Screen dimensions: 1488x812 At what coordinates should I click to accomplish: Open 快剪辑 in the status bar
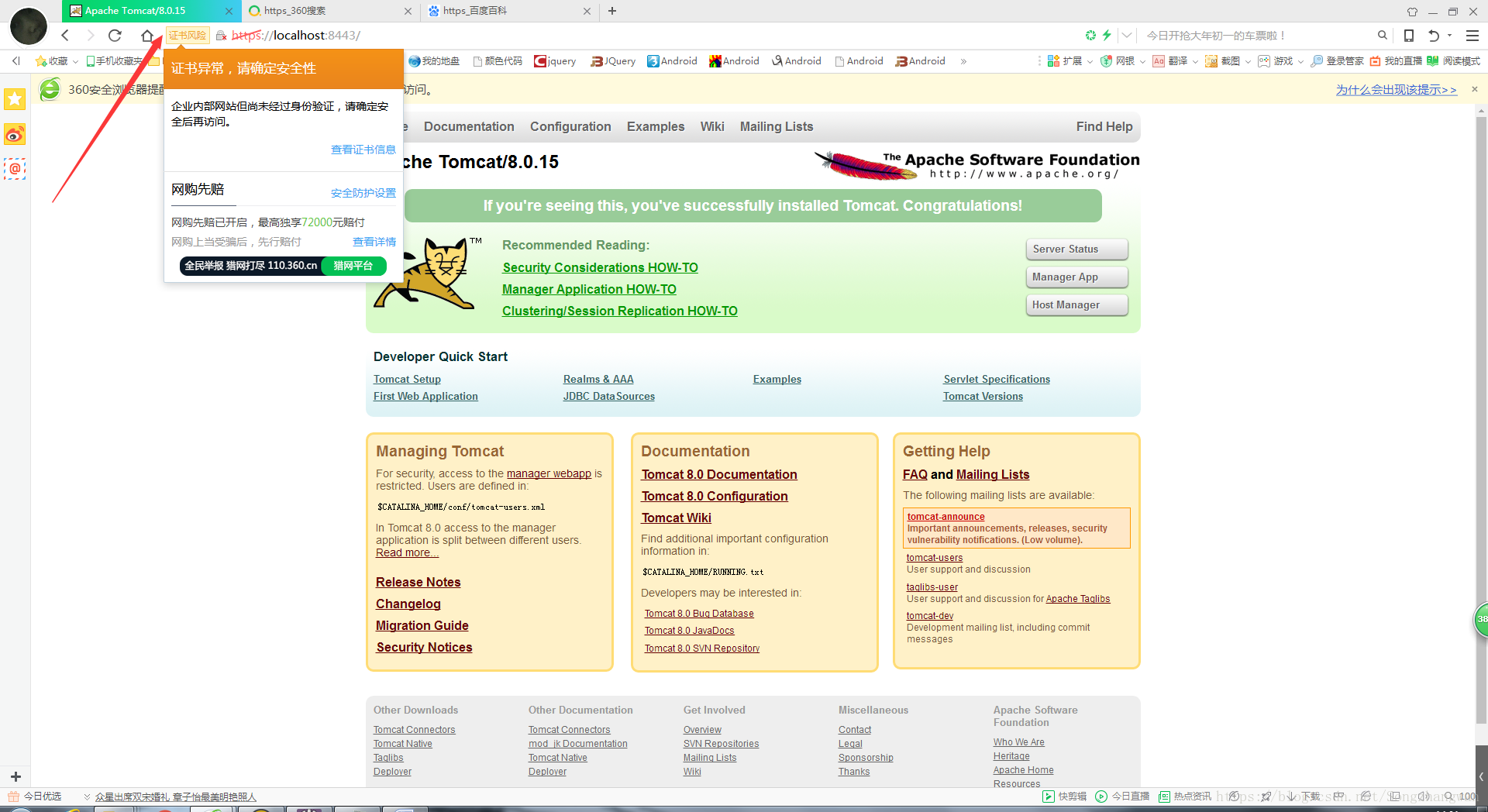point(1065,797)
